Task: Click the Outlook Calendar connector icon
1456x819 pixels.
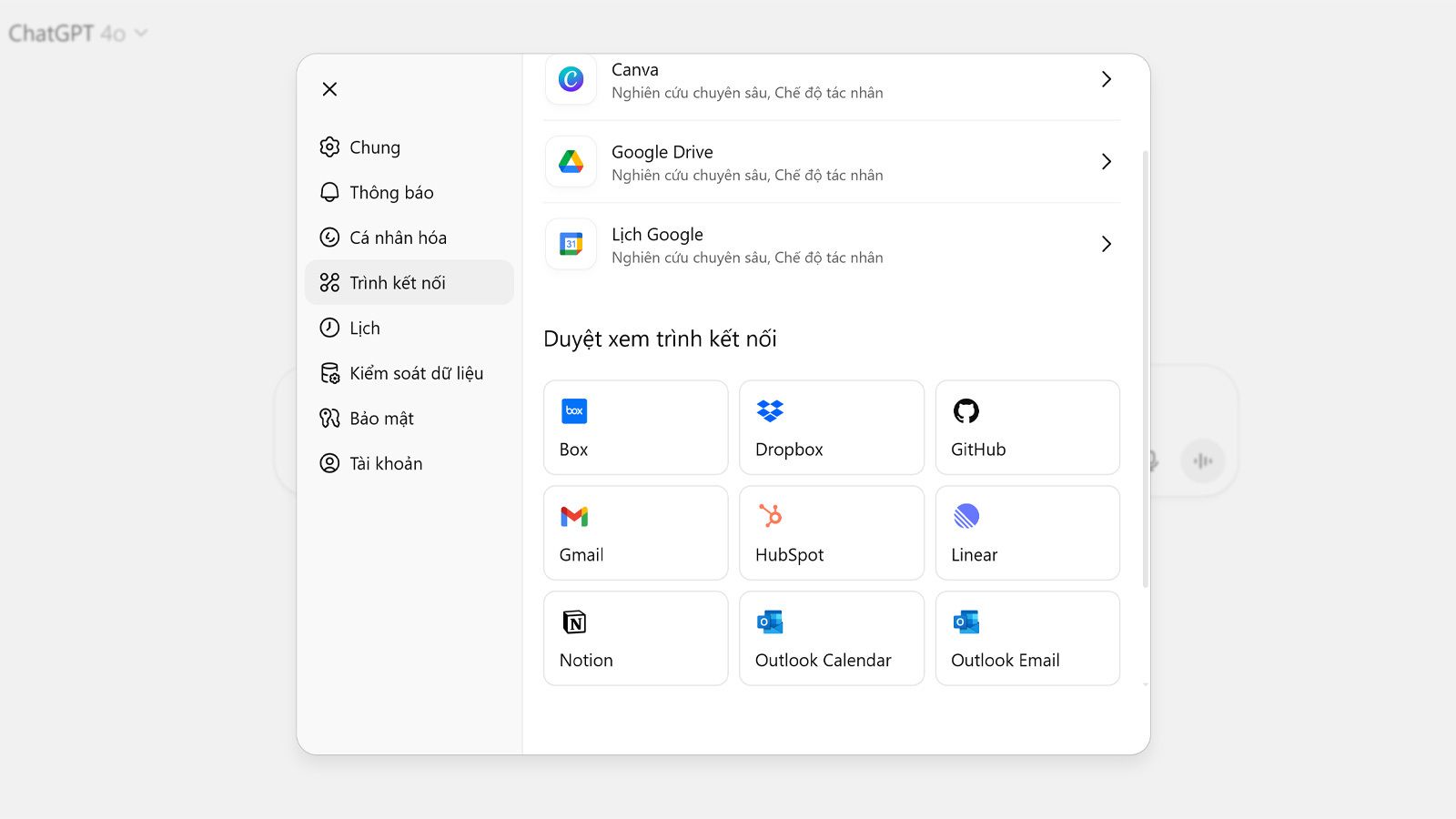Action: pyautogui.click(x=770, y=622)
